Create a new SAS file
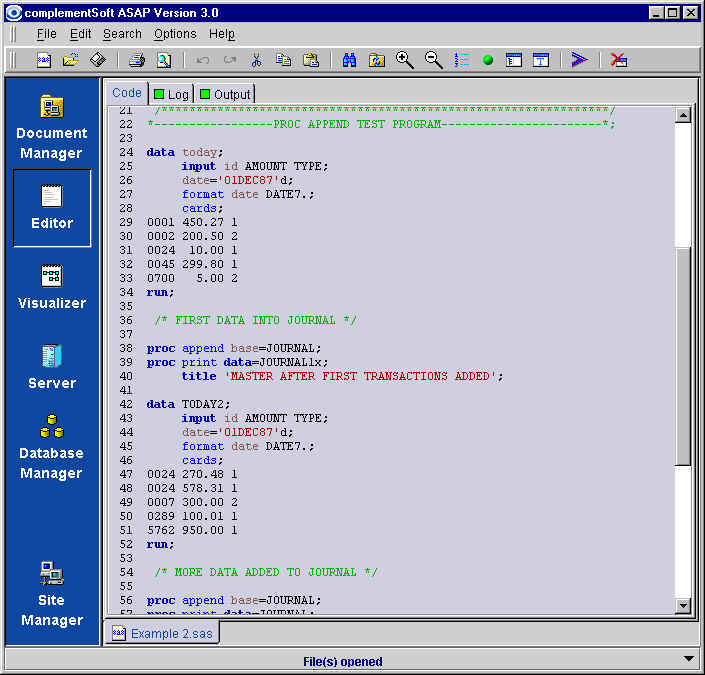This screenshot has width=705, height=675. [x=44, y=60]
